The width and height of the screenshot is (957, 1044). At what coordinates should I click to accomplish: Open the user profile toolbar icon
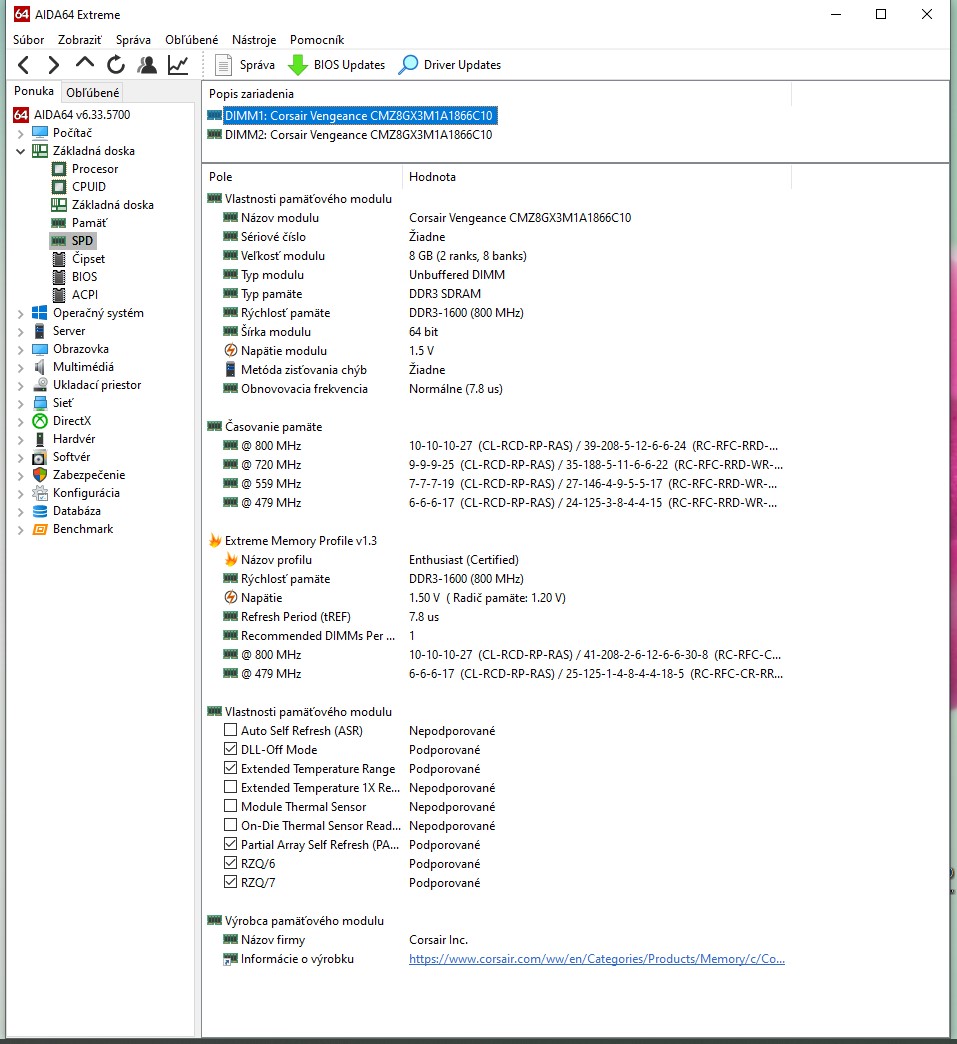[147, 65]
